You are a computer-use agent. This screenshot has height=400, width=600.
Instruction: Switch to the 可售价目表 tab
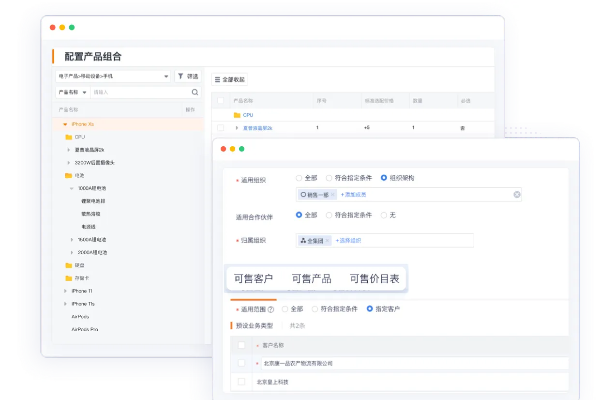(x=375, y=278)
